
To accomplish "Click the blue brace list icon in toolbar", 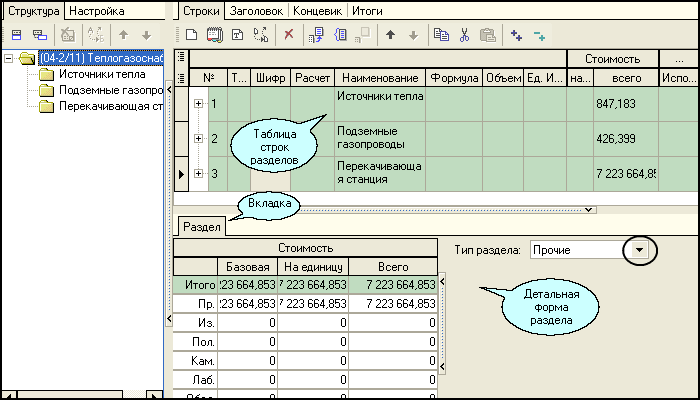I will click(x=341, y=35).
